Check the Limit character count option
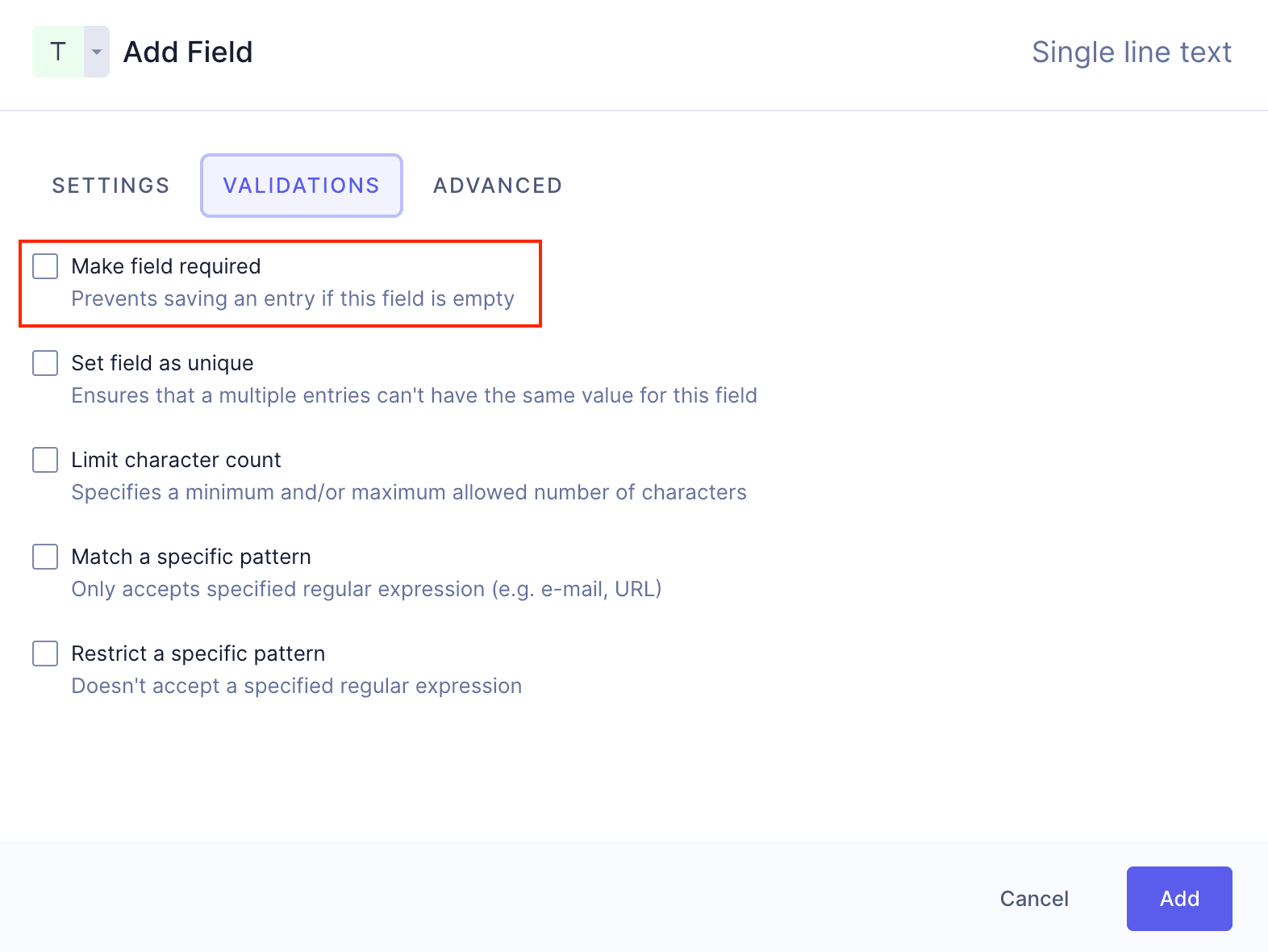Viewport: 1268px width, 952px height. 44,460
